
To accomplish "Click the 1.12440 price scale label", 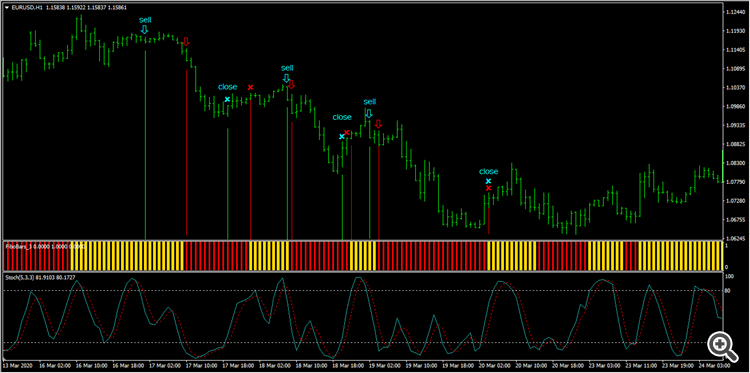I will tap(734, 12).
